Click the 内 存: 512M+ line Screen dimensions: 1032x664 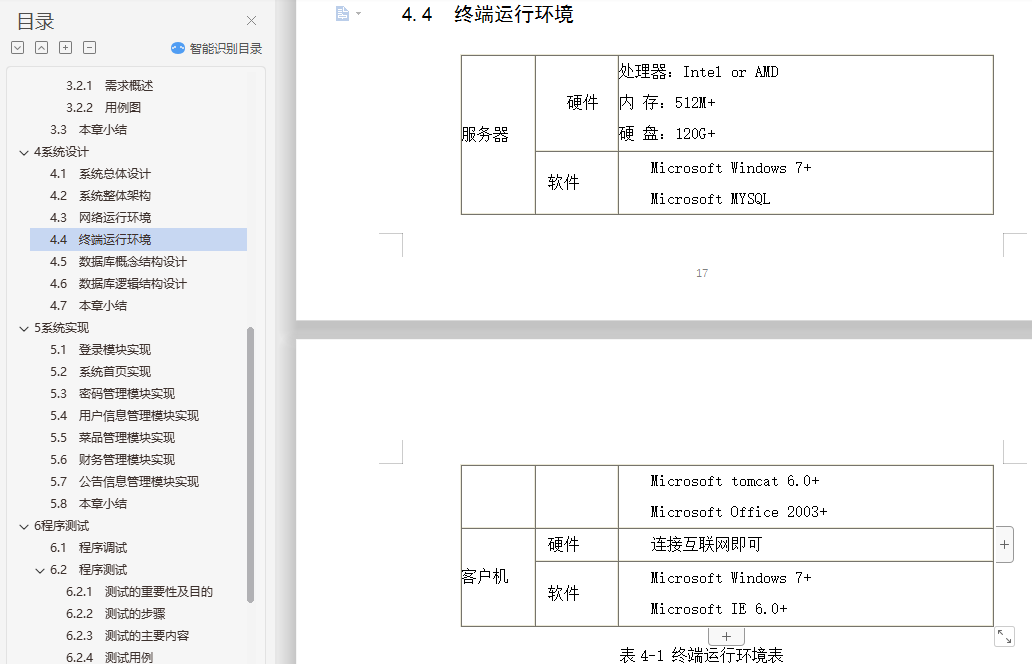pyautogui.click(x=667, y=103)
